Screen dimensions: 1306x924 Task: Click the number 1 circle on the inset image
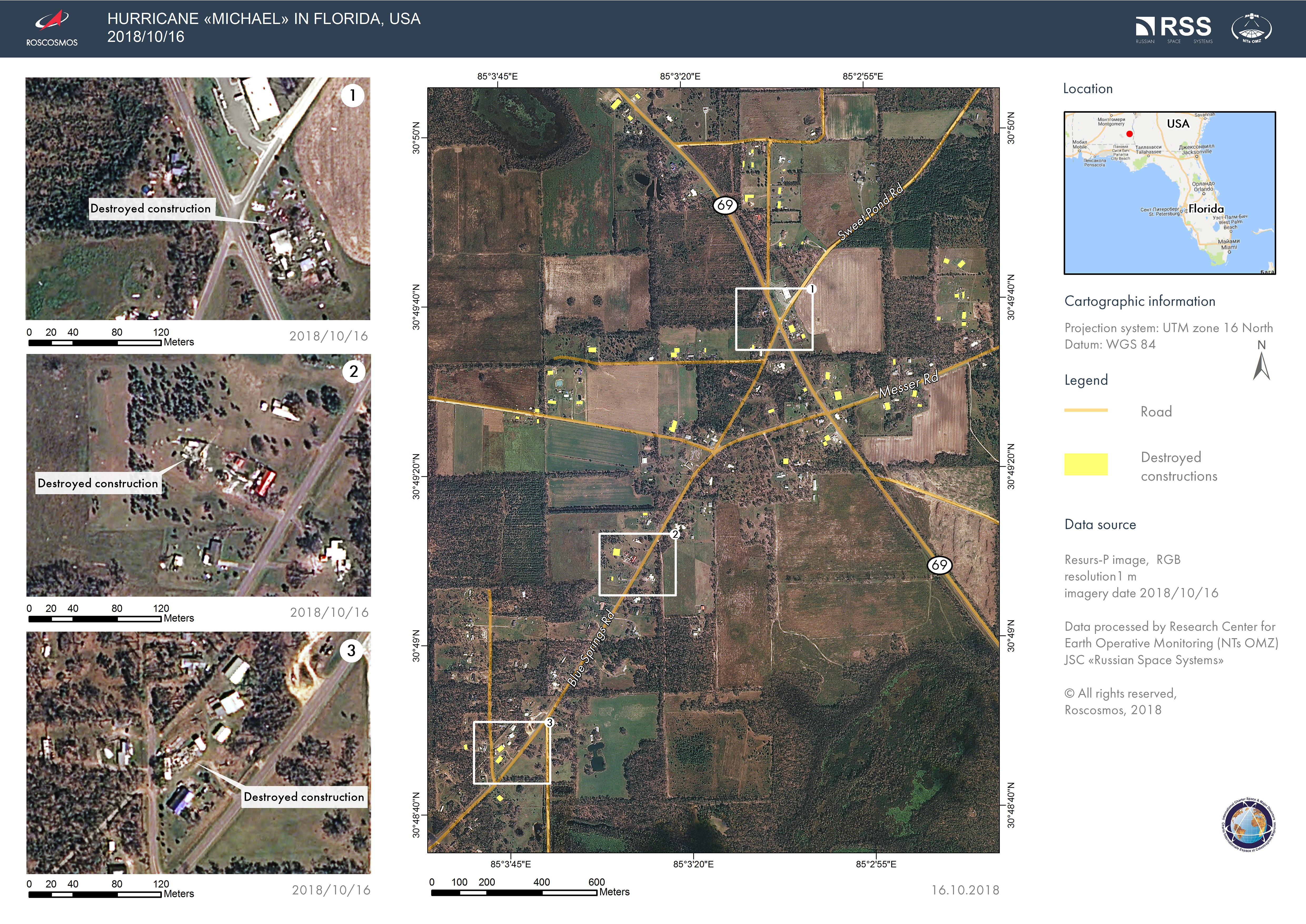click(x=353, y=95)
